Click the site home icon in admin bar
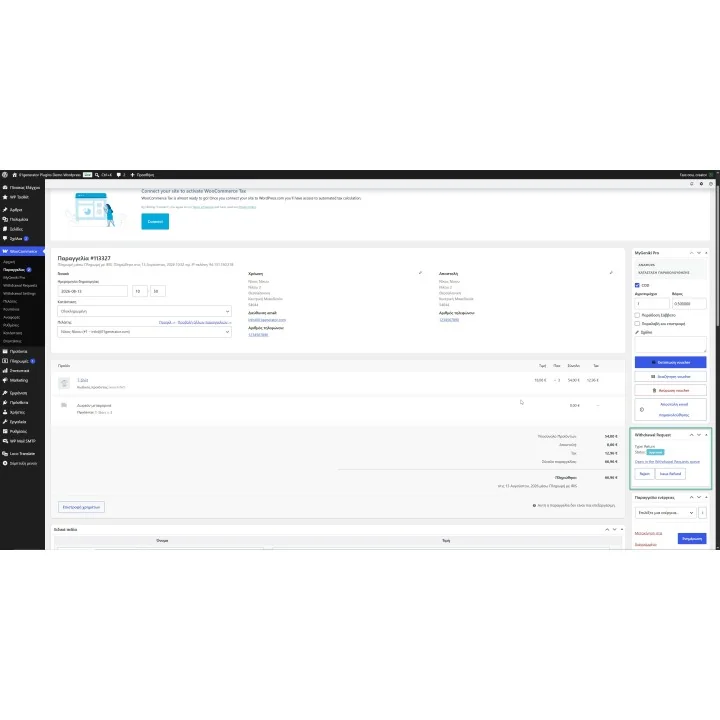 point(15,175)
